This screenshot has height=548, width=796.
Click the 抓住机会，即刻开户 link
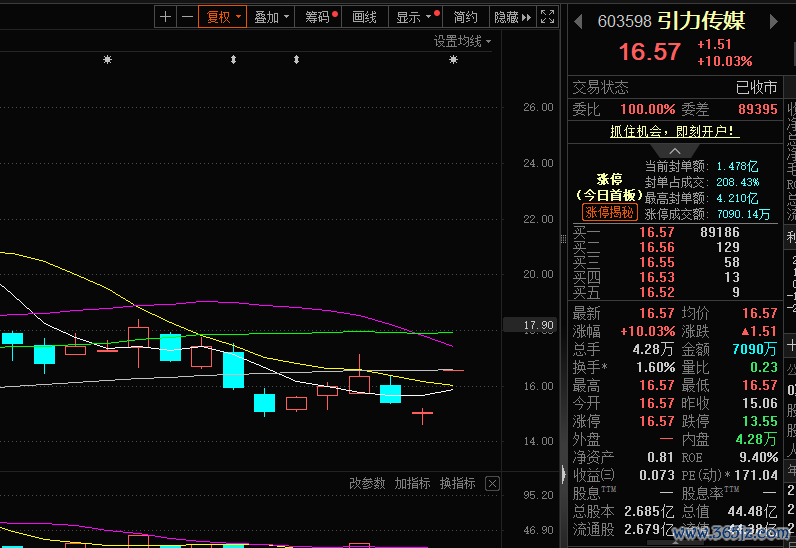click(675, 132)
